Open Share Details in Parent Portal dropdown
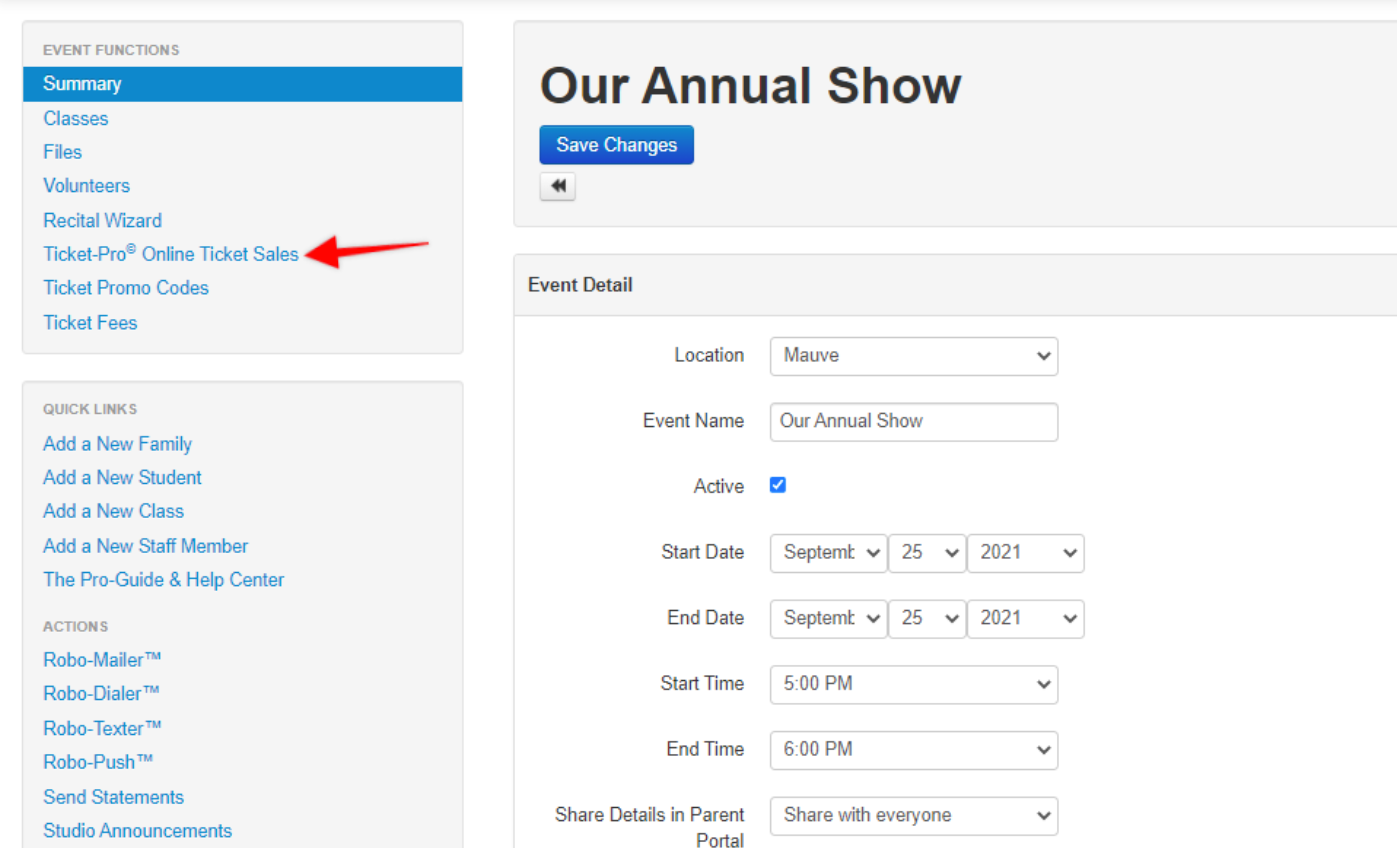The image size is (1400, 848). (914, 816)
